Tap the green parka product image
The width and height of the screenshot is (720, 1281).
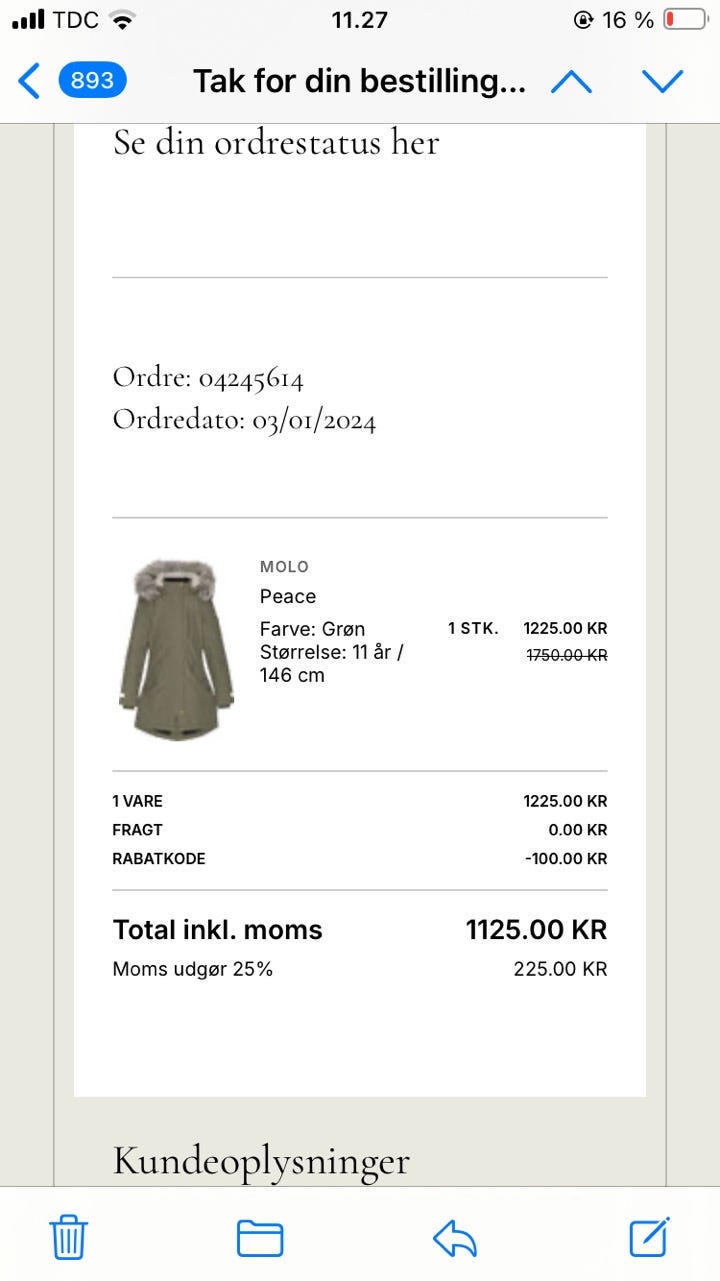pyautogui.click(x=176, y=649)
